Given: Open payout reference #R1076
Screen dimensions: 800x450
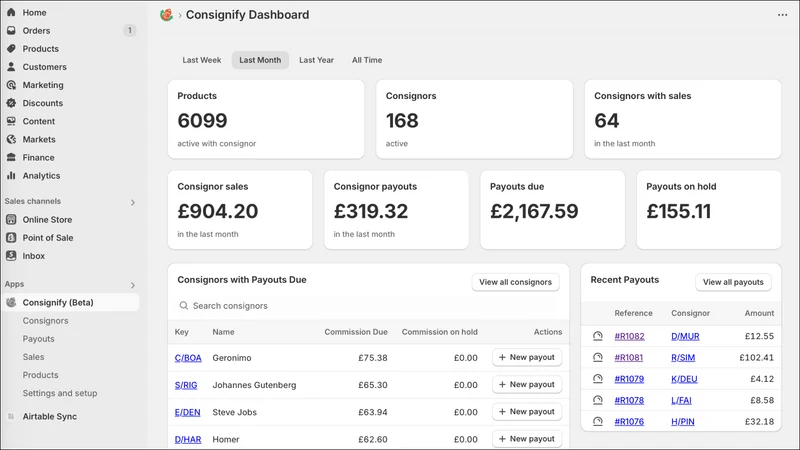Looking at the screenshot, I should (x=629, y=422).
